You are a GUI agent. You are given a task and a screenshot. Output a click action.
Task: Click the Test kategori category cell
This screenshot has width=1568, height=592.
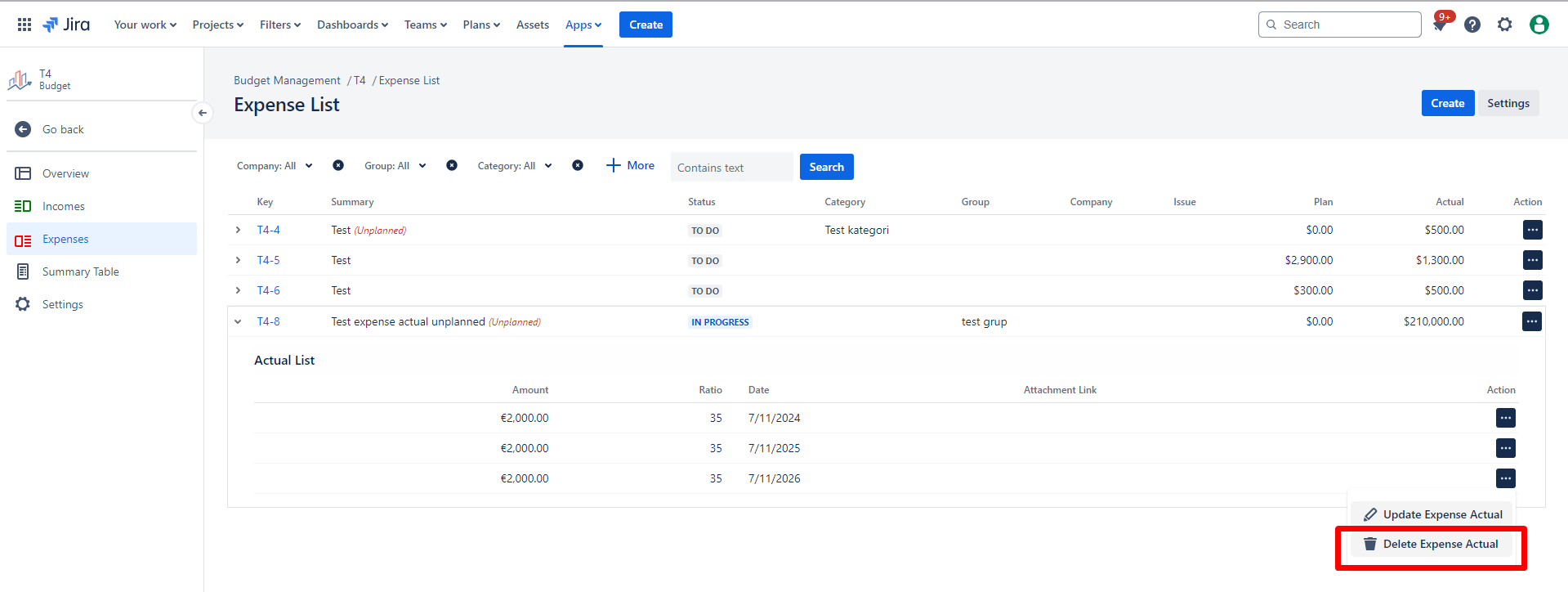(x=856, y=230)
